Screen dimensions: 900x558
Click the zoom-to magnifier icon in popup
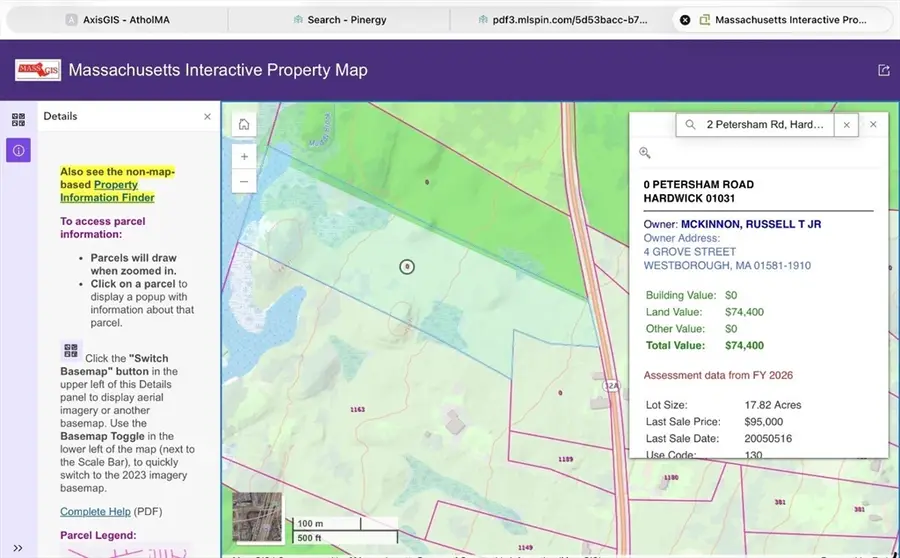645,153
